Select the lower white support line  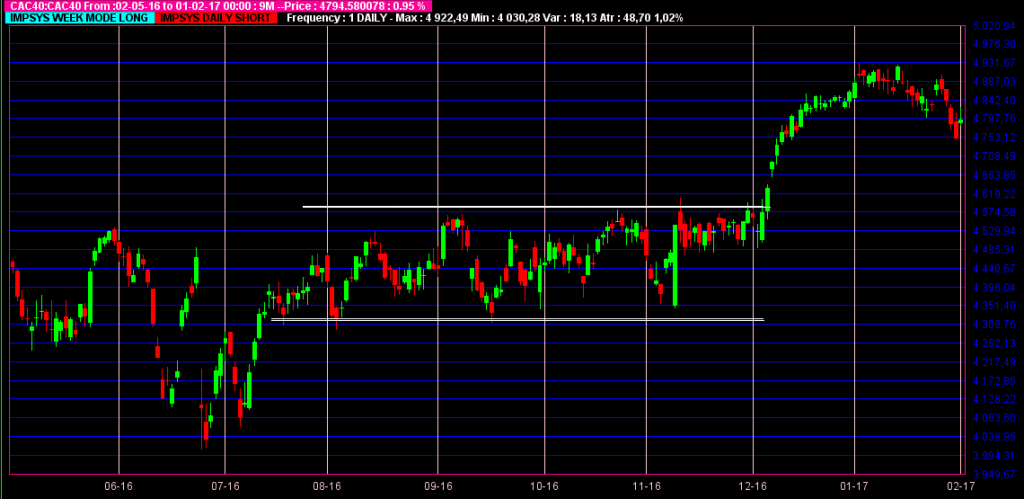[x=517, y=319]
